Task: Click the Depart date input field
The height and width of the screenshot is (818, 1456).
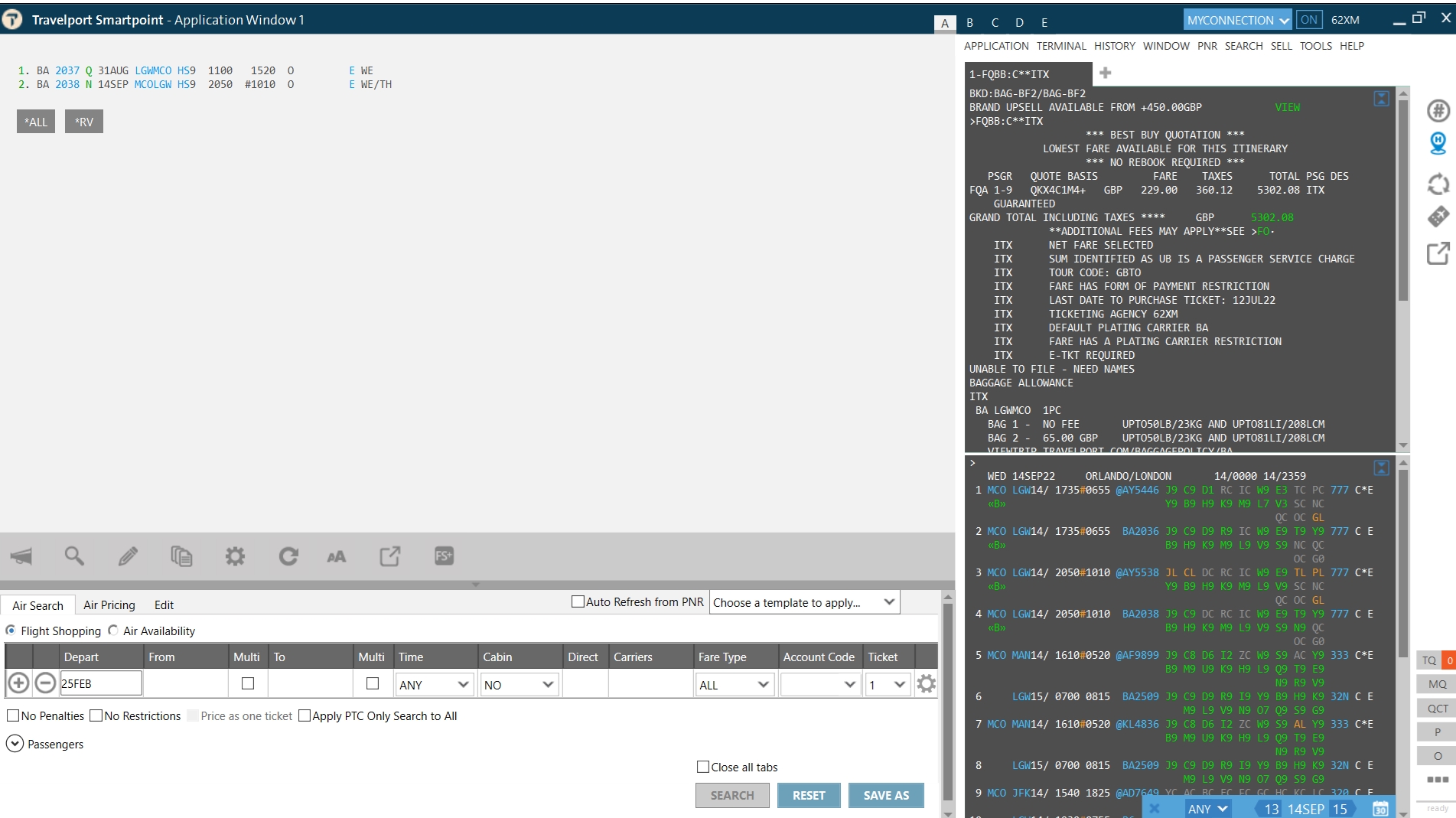Action: [101, 684]
